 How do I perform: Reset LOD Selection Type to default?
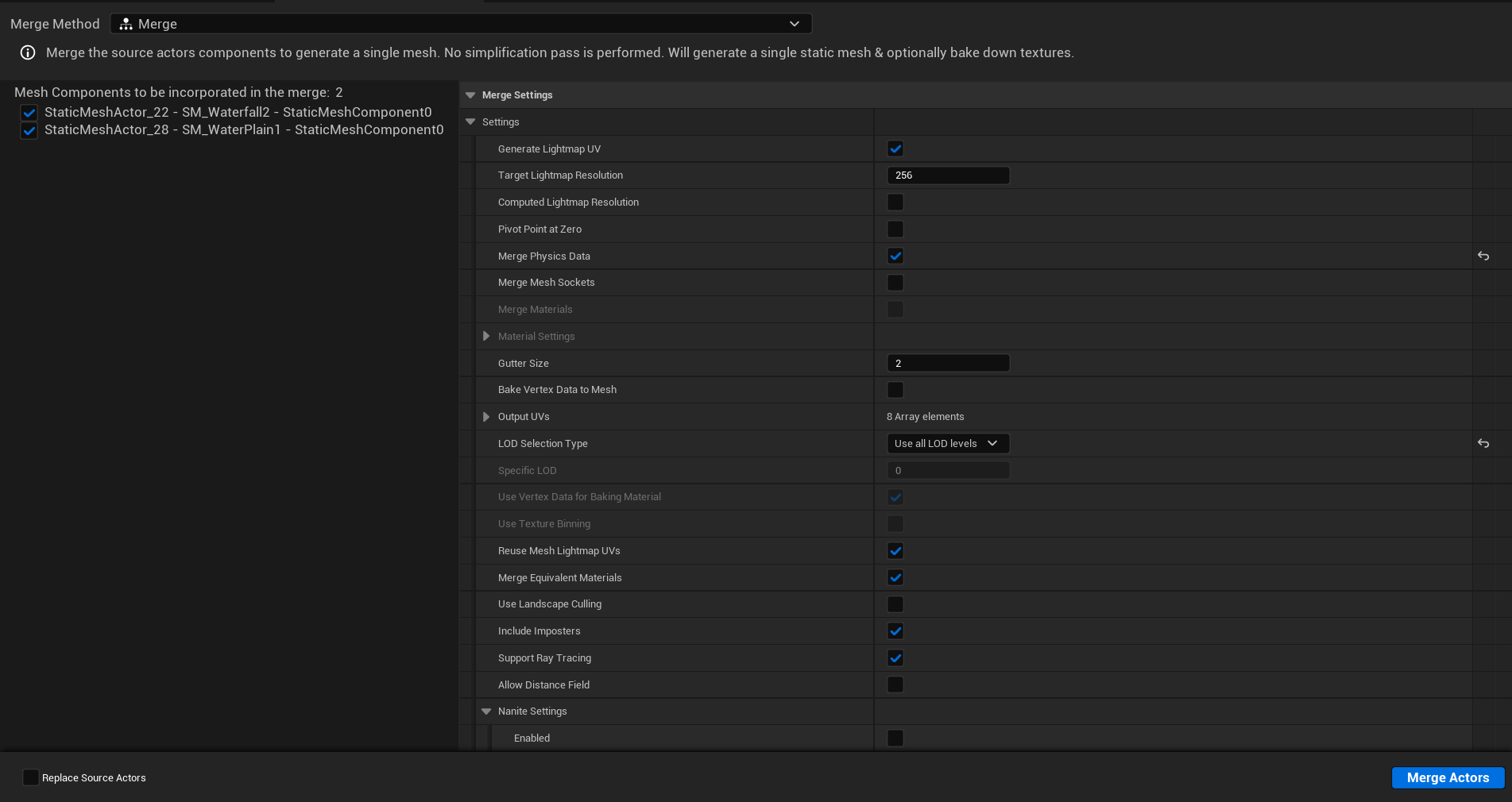(x=1483, y=444)
